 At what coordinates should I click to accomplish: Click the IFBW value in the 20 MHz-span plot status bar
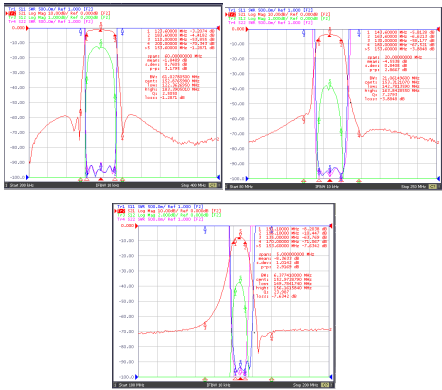[x=327, y=186]
